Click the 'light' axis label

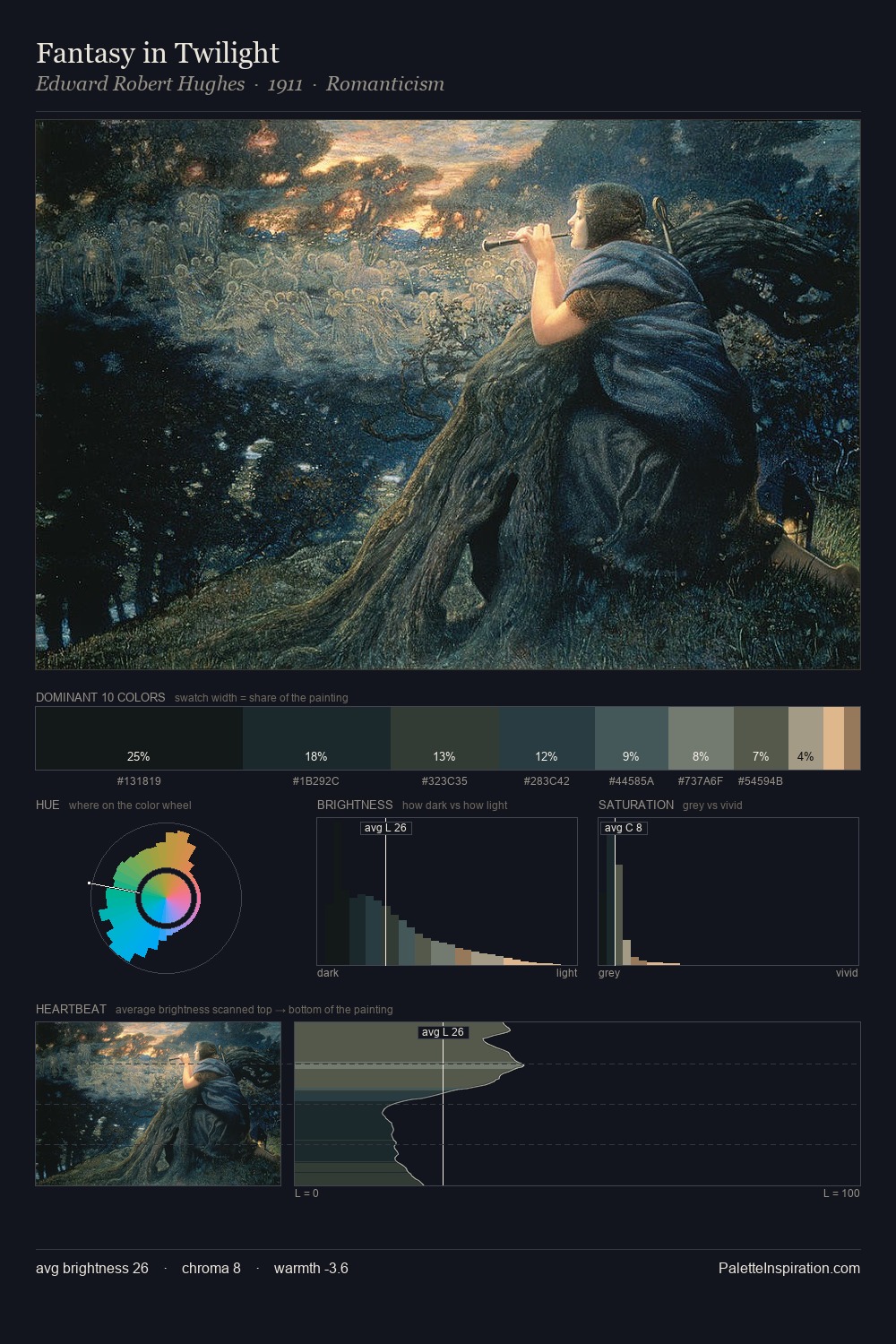pos(566,973)
